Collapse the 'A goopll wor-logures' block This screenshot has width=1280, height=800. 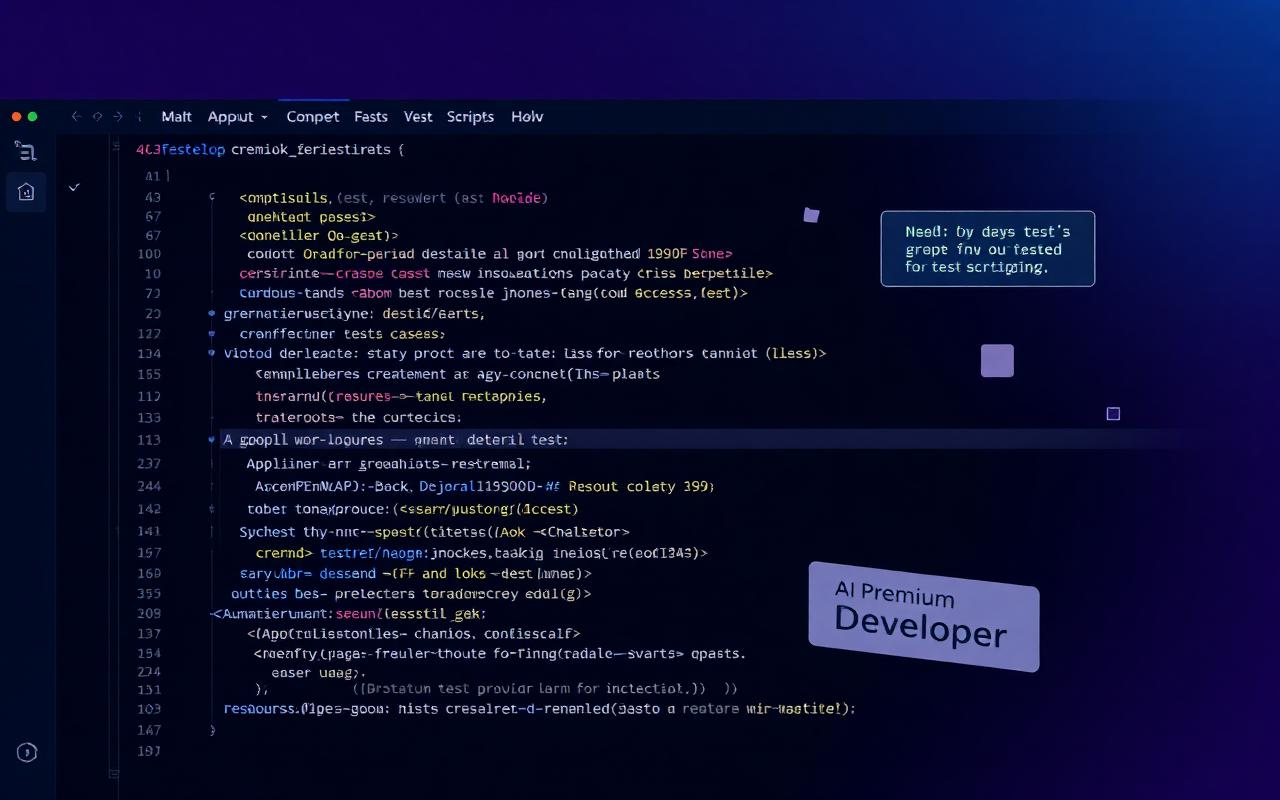211,439
